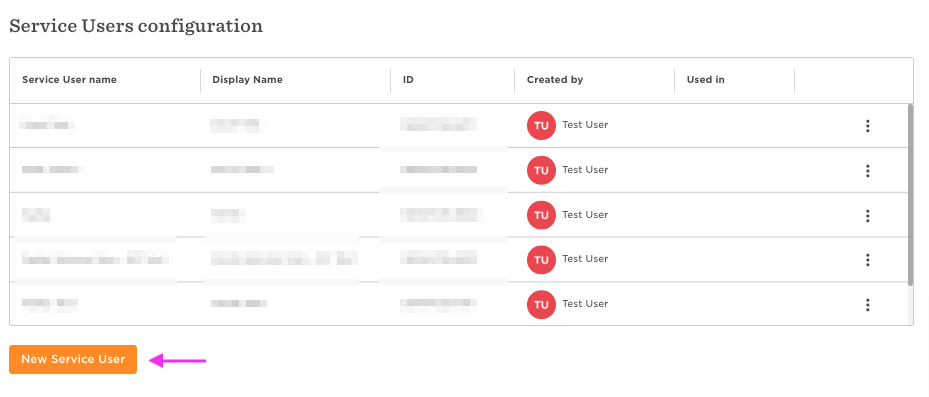Click the table's vertical scrollbar thumb
The image size is (929, 397).
tap(910, 194)
